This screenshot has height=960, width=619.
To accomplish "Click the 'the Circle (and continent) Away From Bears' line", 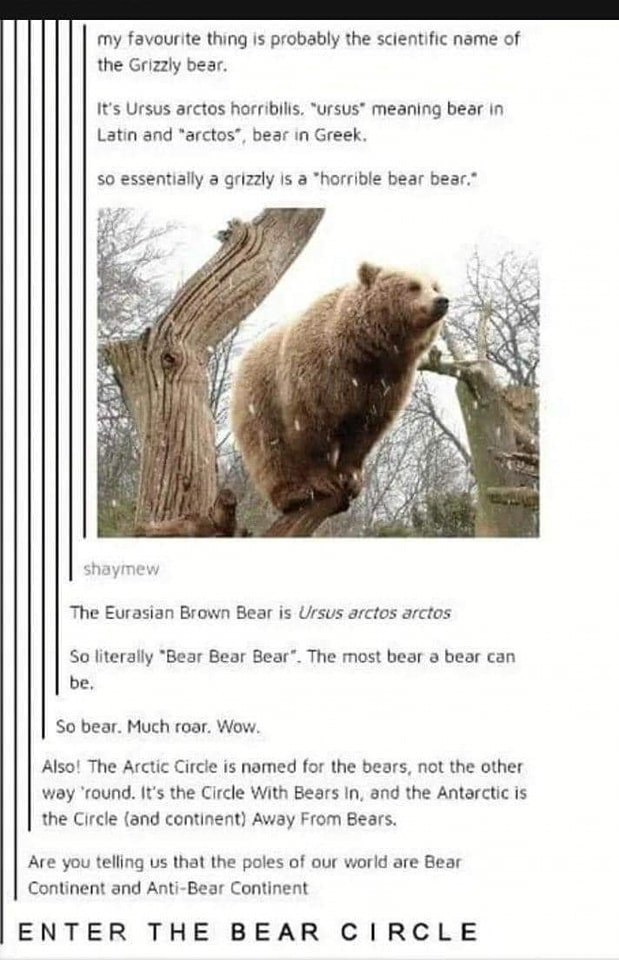I will 219,819.
